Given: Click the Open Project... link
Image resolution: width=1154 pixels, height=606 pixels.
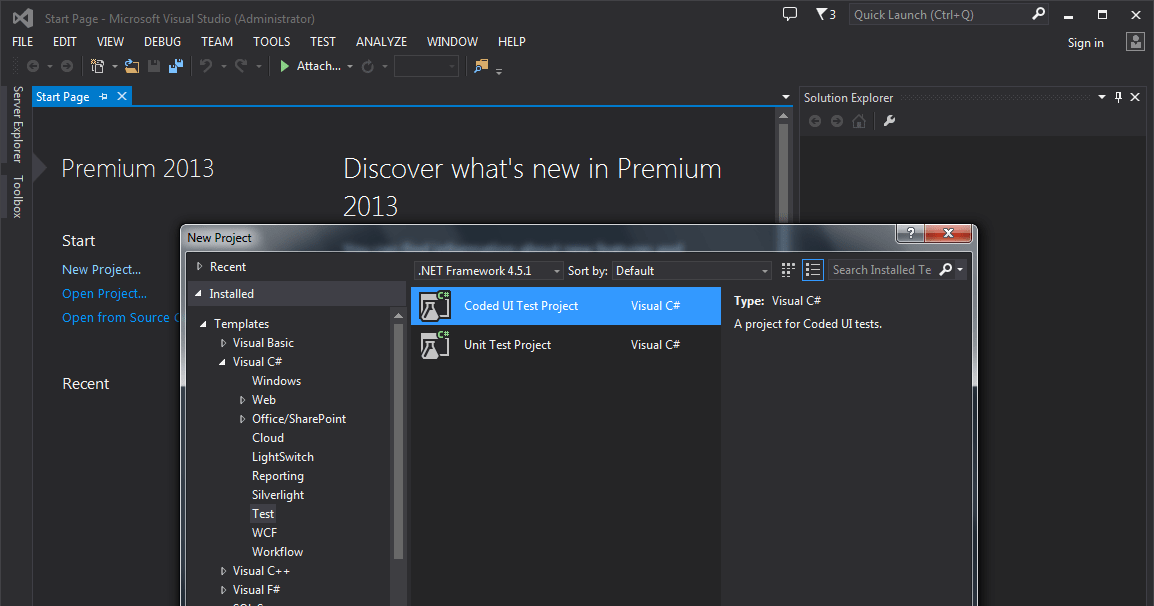Looking at the screenshot, I should tap(104, 294).
